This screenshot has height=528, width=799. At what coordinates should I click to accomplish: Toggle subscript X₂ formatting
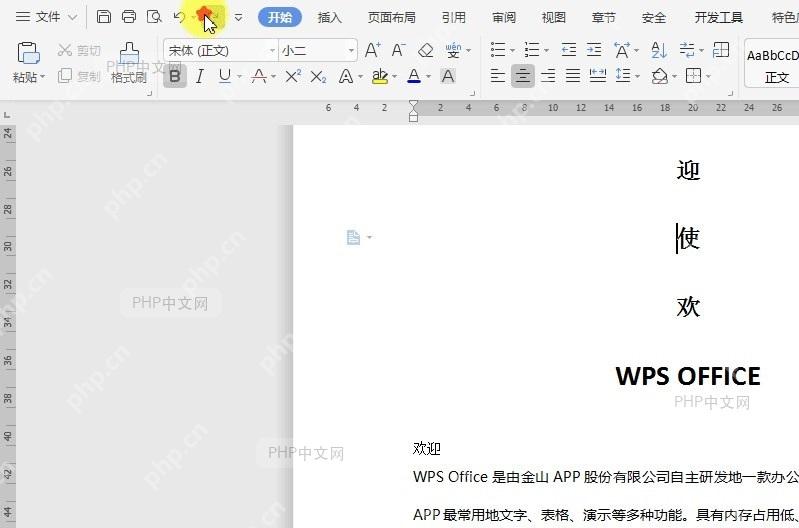318,77
